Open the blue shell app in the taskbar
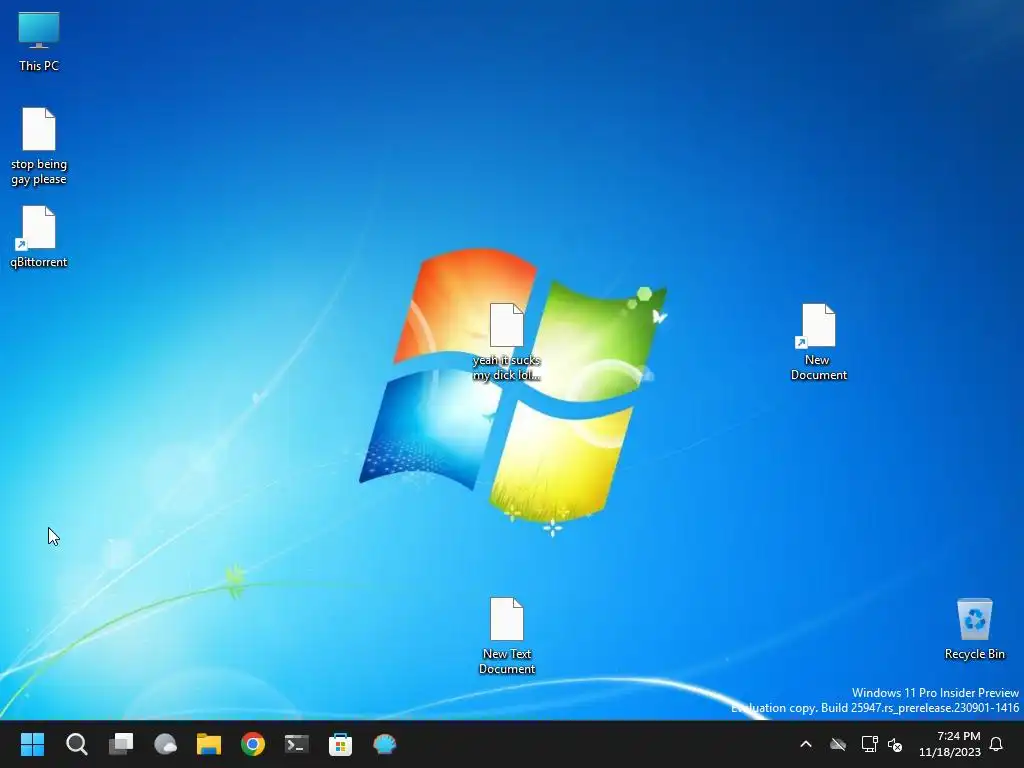 [x=385, y=744]
